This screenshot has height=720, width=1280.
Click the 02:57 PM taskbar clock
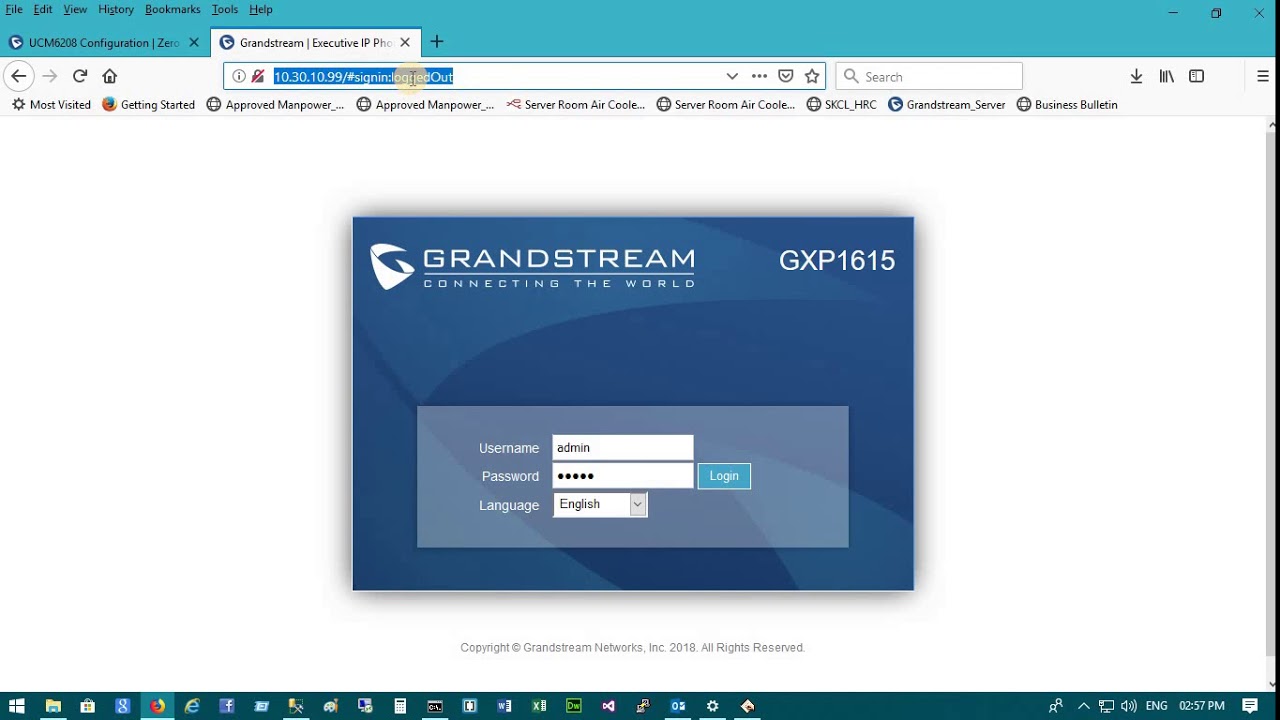tap(1202, 706)
